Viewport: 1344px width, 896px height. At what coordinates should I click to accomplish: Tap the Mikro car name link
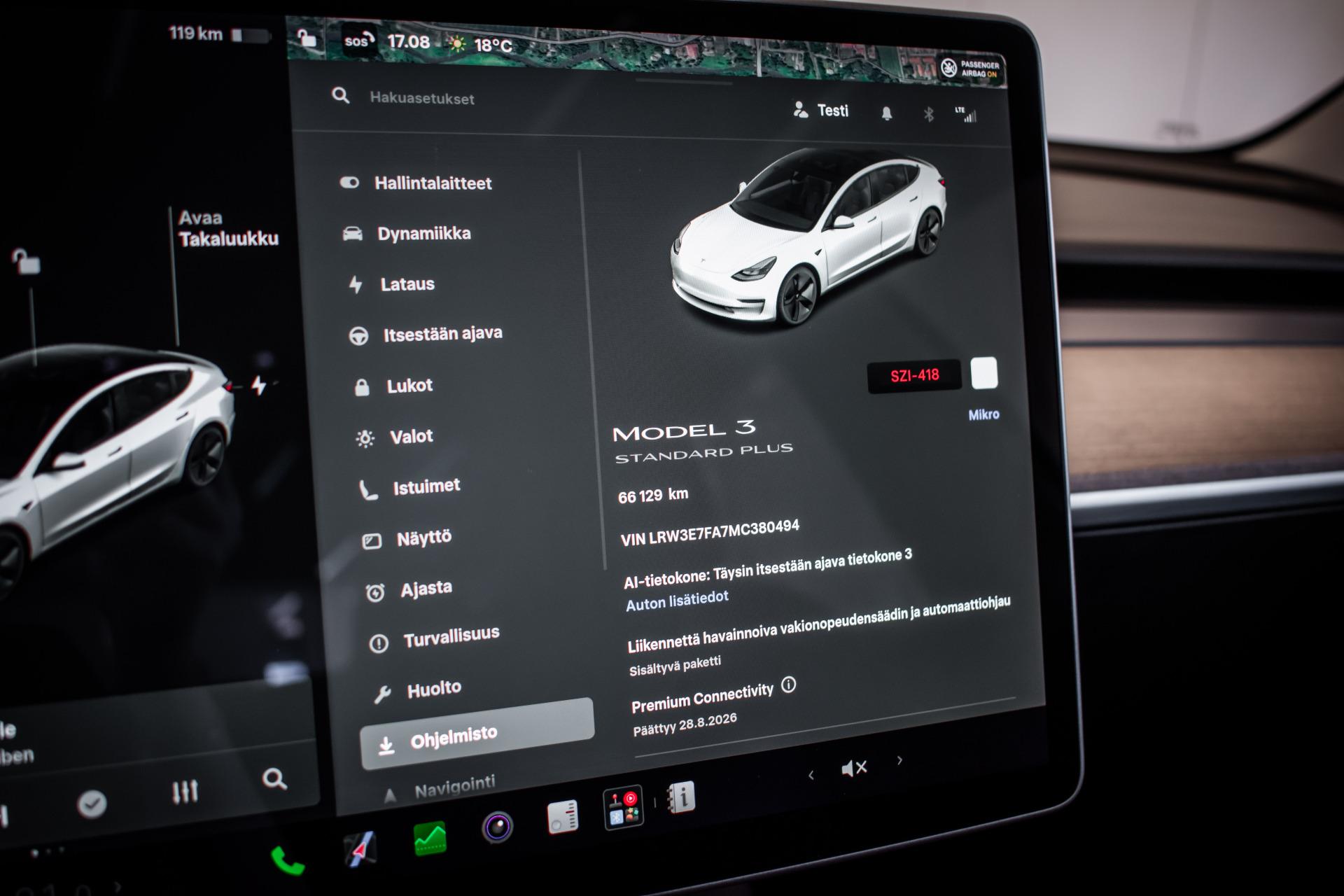click(983, 414)
